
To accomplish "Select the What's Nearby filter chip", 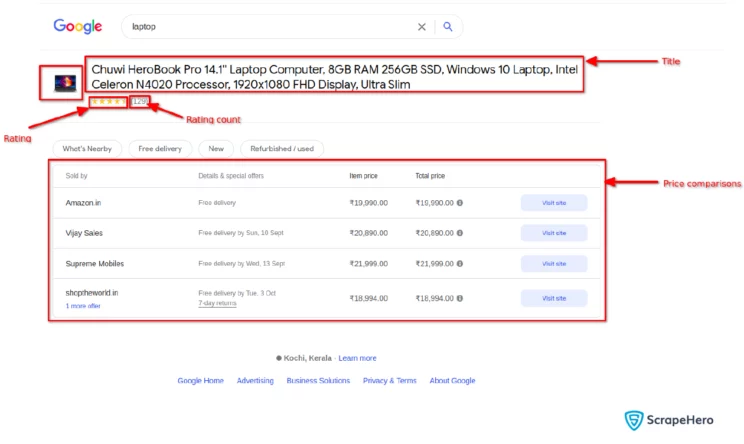I will (87, 148).
